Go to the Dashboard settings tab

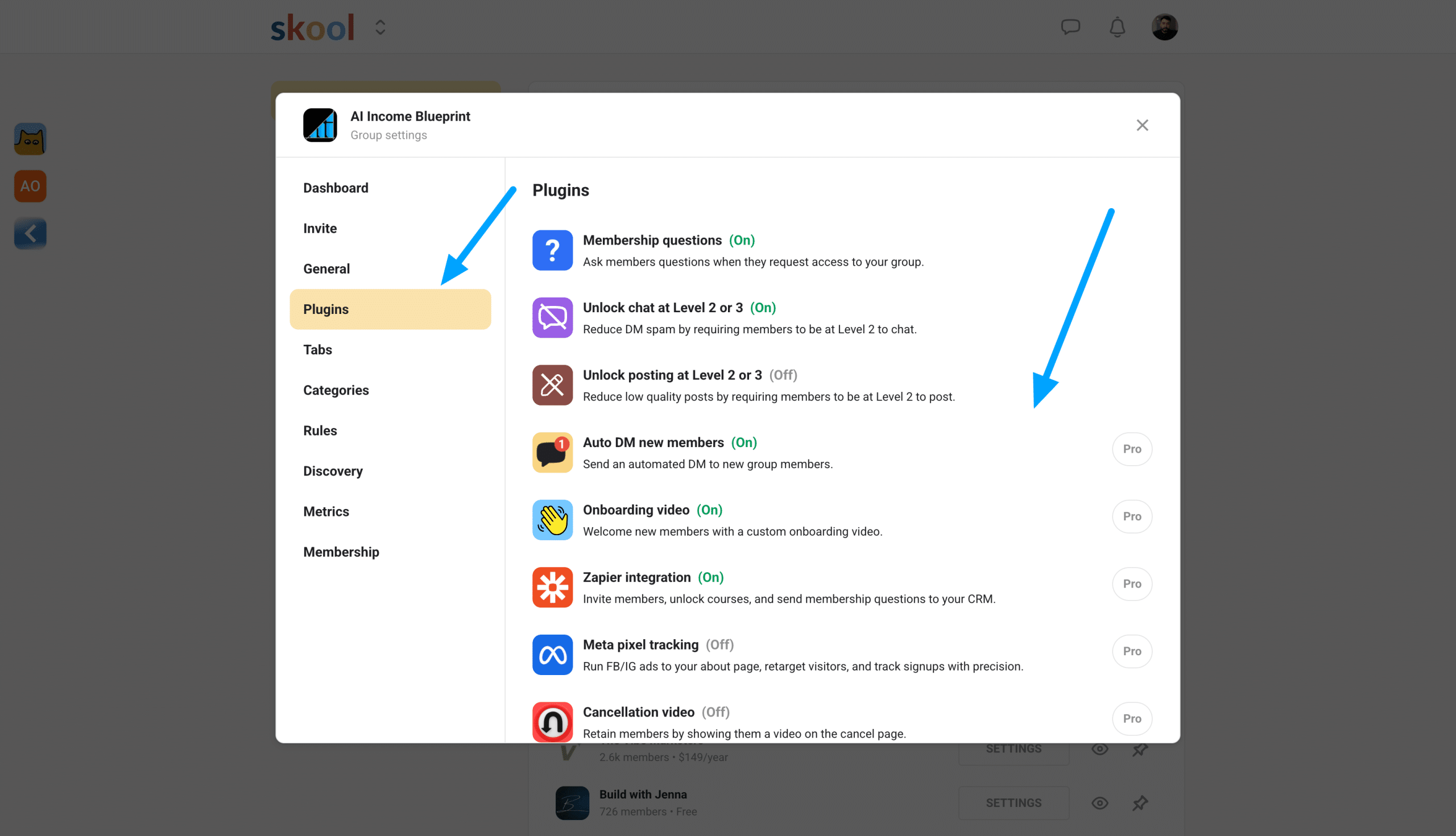coord(336,188)
